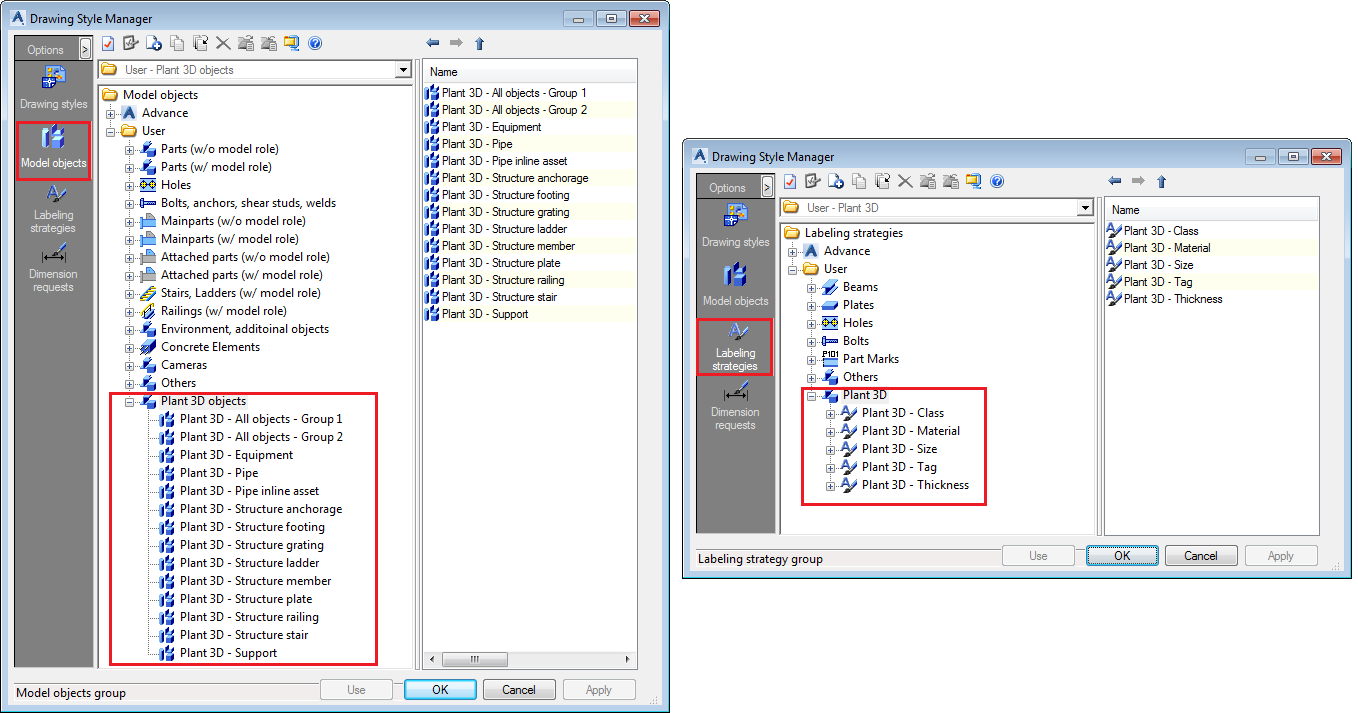This screenshot has width=1358, height=713.
Task: Select 'Plant 3D - Pipe' in left tree
Action: click(x=219, y=473)
